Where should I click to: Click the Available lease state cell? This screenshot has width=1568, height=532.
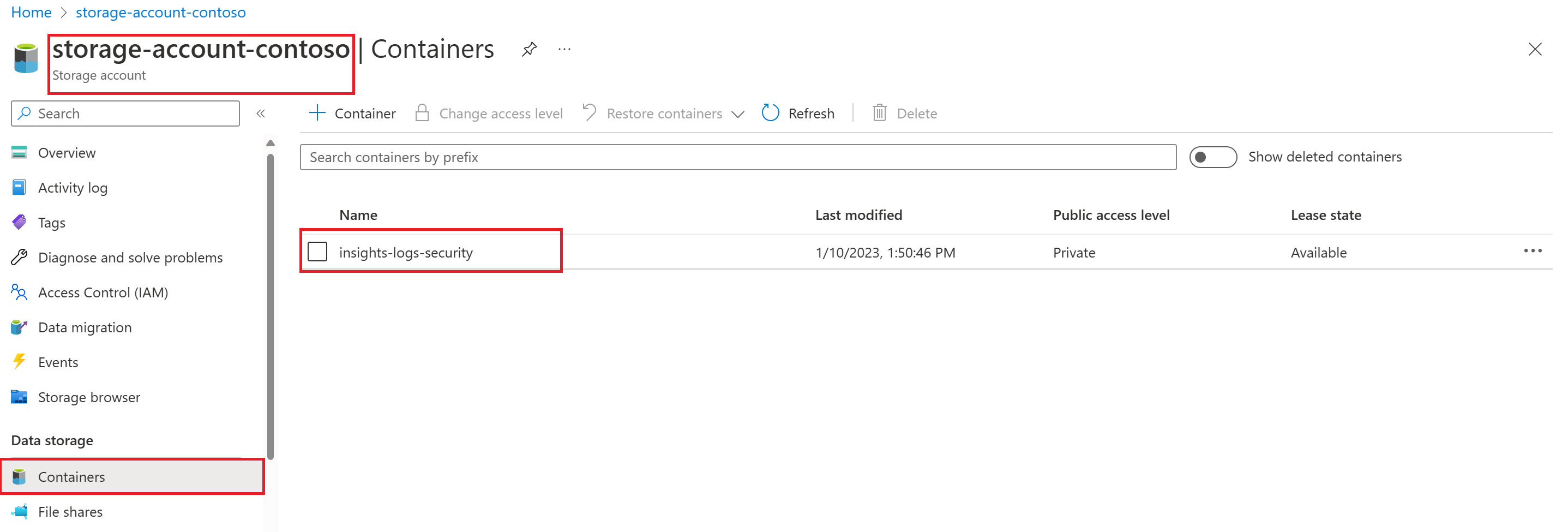point(1318,253)
